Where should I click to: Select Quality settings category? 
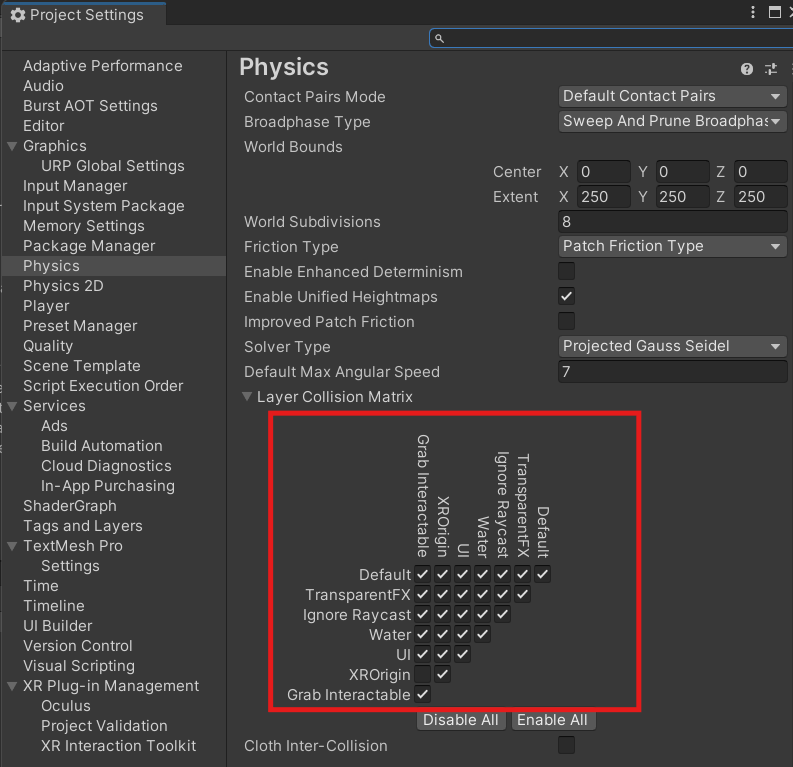48,346
